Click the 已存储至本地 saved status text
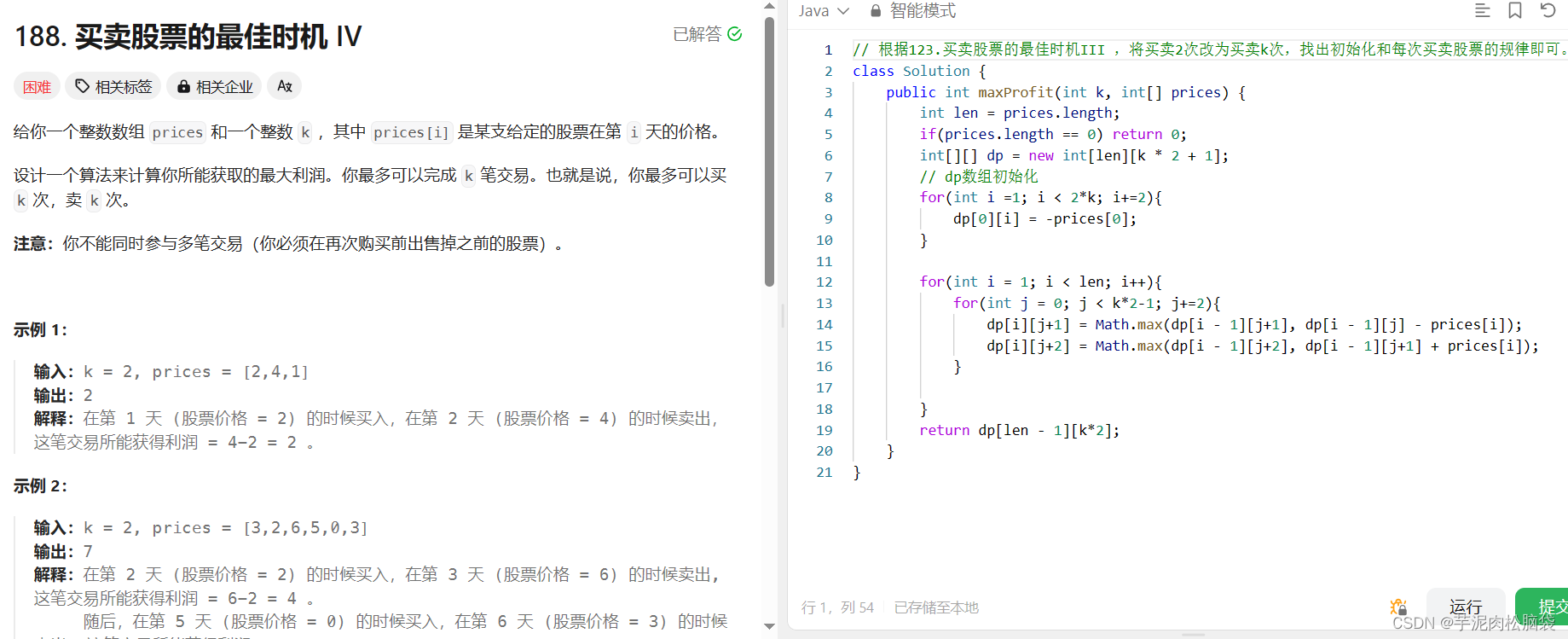1568x639 pixels. pos(936,607)
